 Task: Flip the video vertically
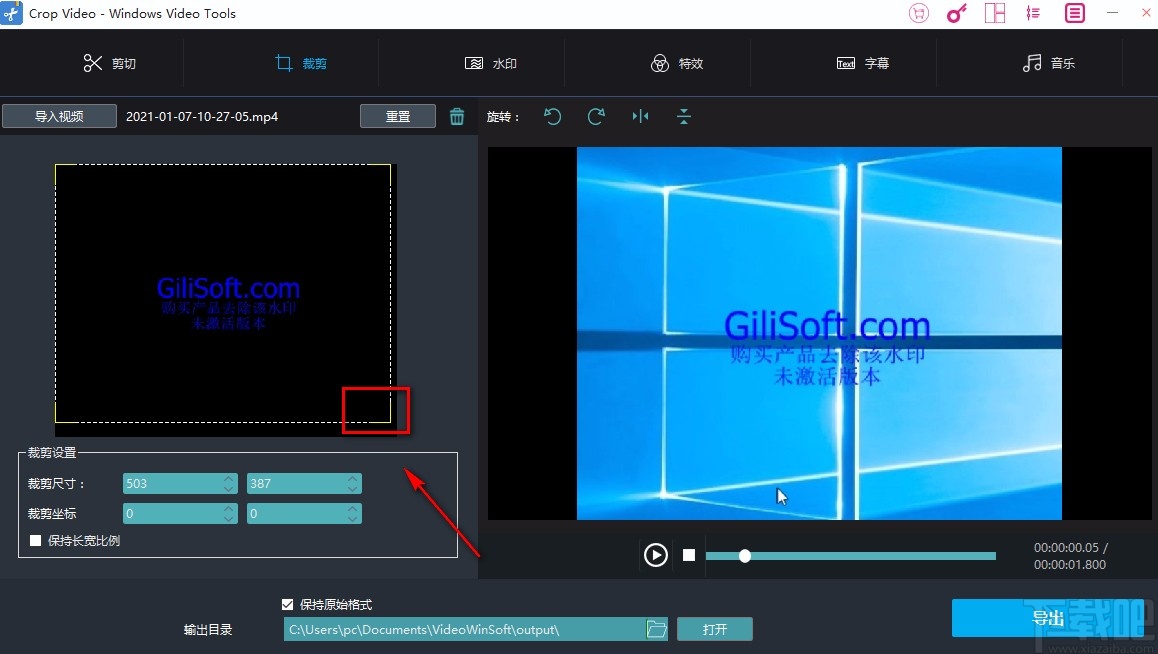pyautogui.click(x=684, y=117)
